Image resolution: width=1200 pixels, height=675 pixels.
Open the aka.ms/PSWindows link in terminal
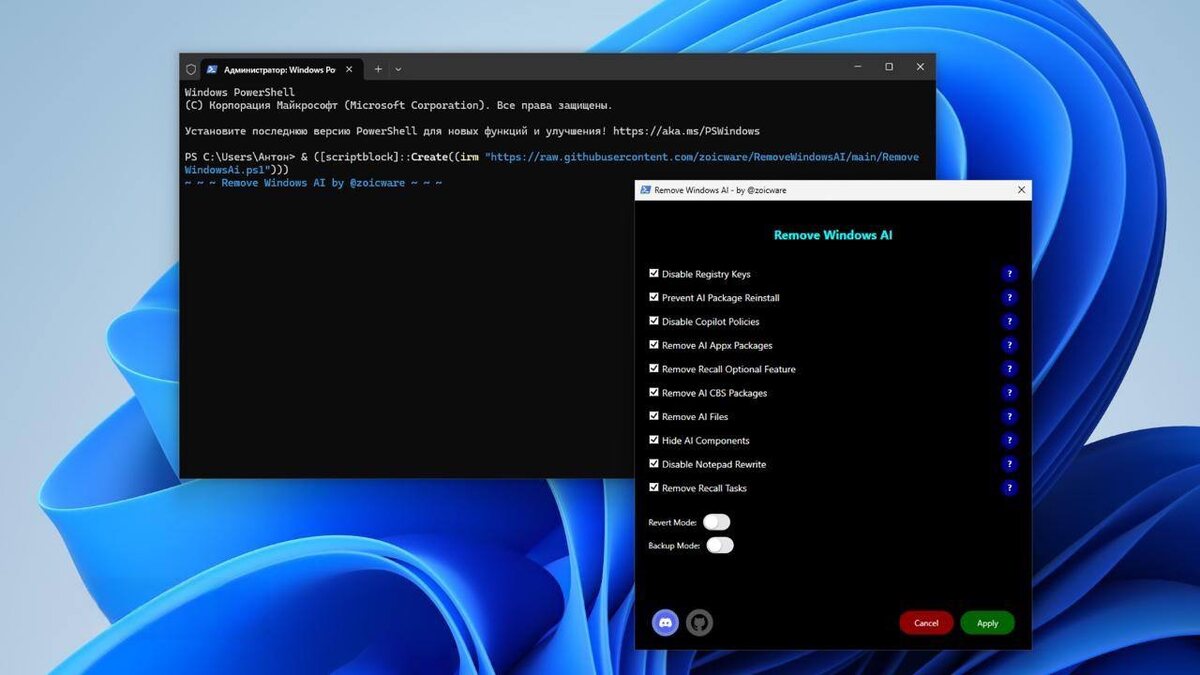(x=686, y=131)
